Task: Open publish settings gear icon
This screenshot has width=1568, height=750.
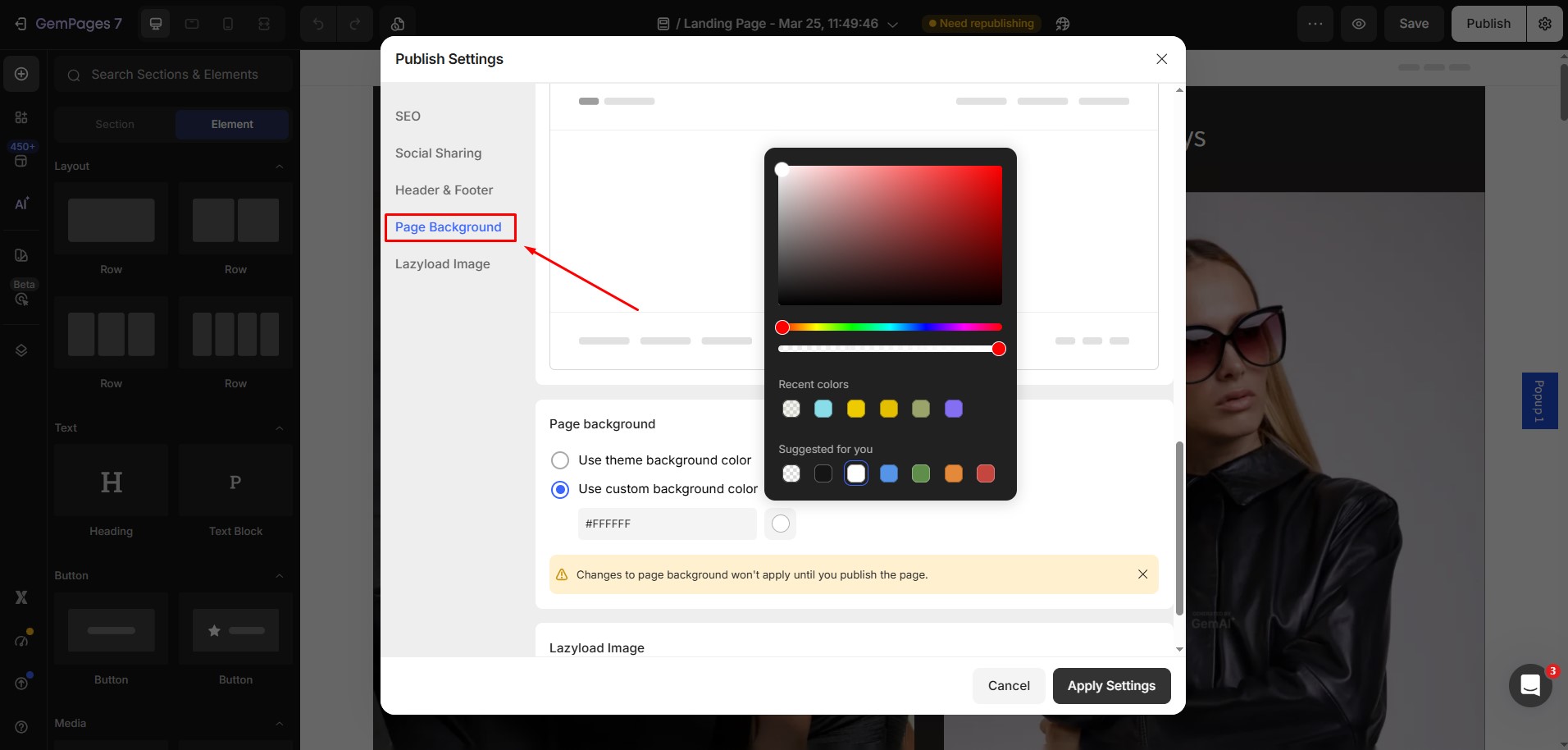Action: [1545, 24]
